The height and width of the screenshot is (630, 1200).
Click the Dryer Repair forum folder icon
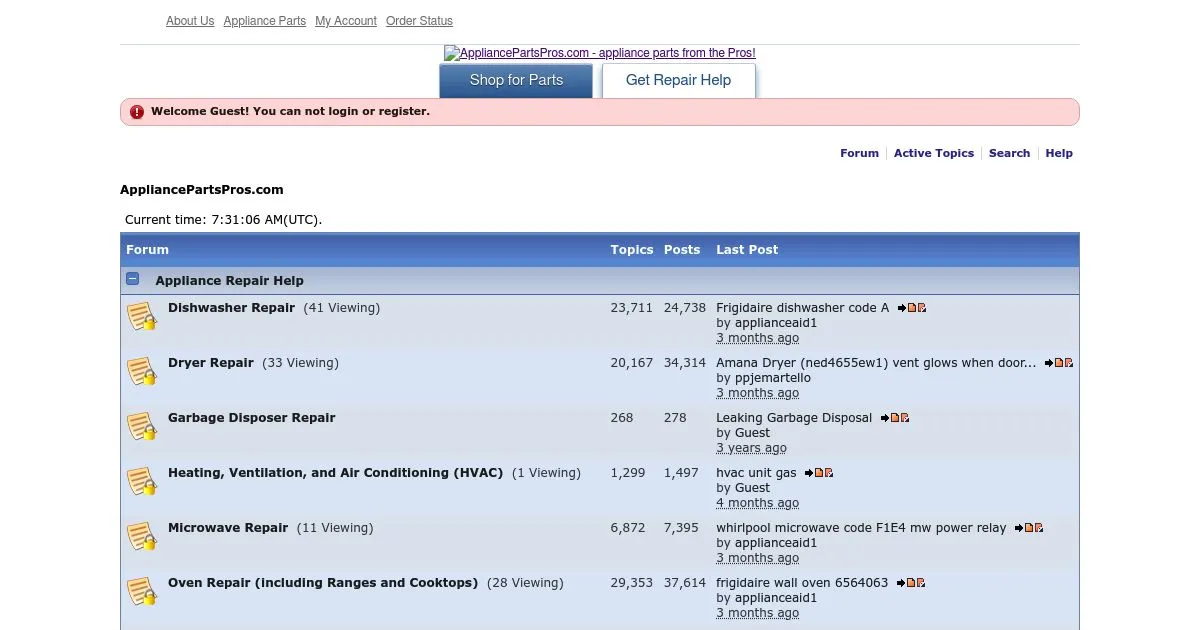click(x=142, y=371)
